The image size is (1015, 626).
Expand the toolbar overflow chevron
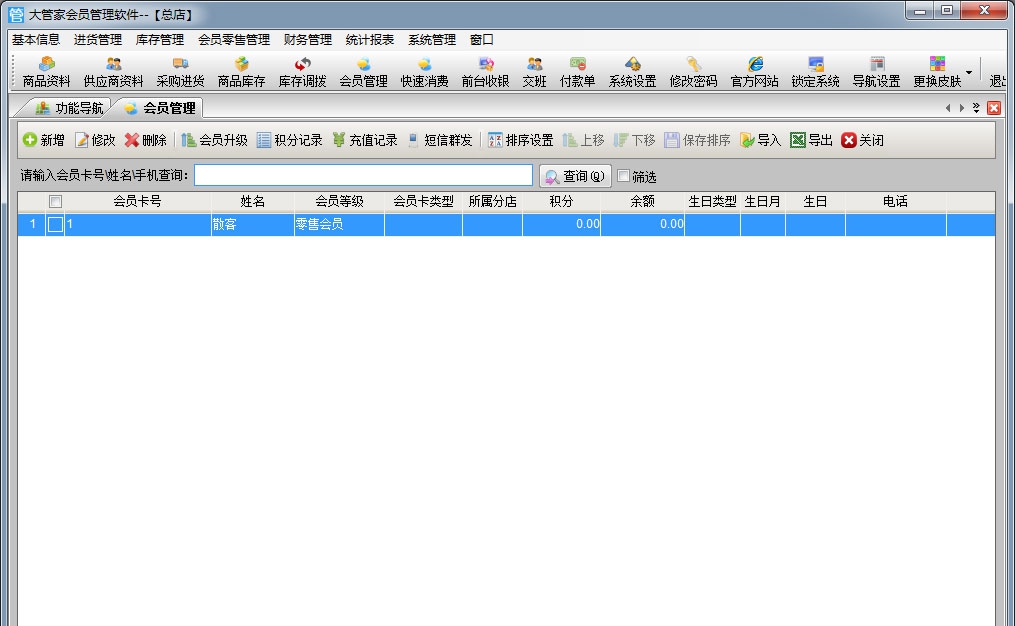(x=976, y=108)
